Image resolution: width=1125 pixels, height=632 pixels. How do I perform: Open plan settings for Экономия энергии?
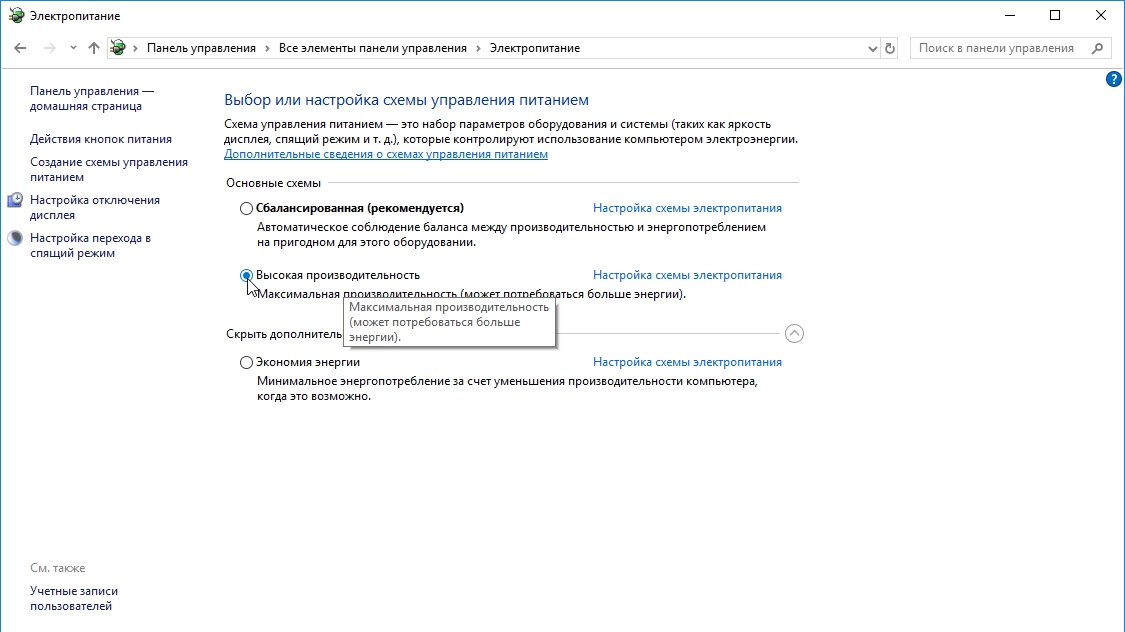687,362
